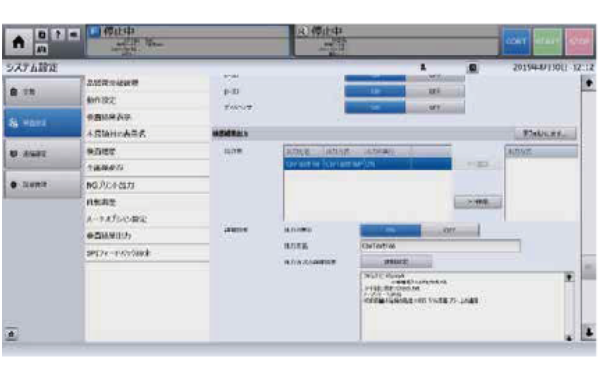
Task: Click the up arrow of the description text box scrollbar
Action: coord(569,277)
